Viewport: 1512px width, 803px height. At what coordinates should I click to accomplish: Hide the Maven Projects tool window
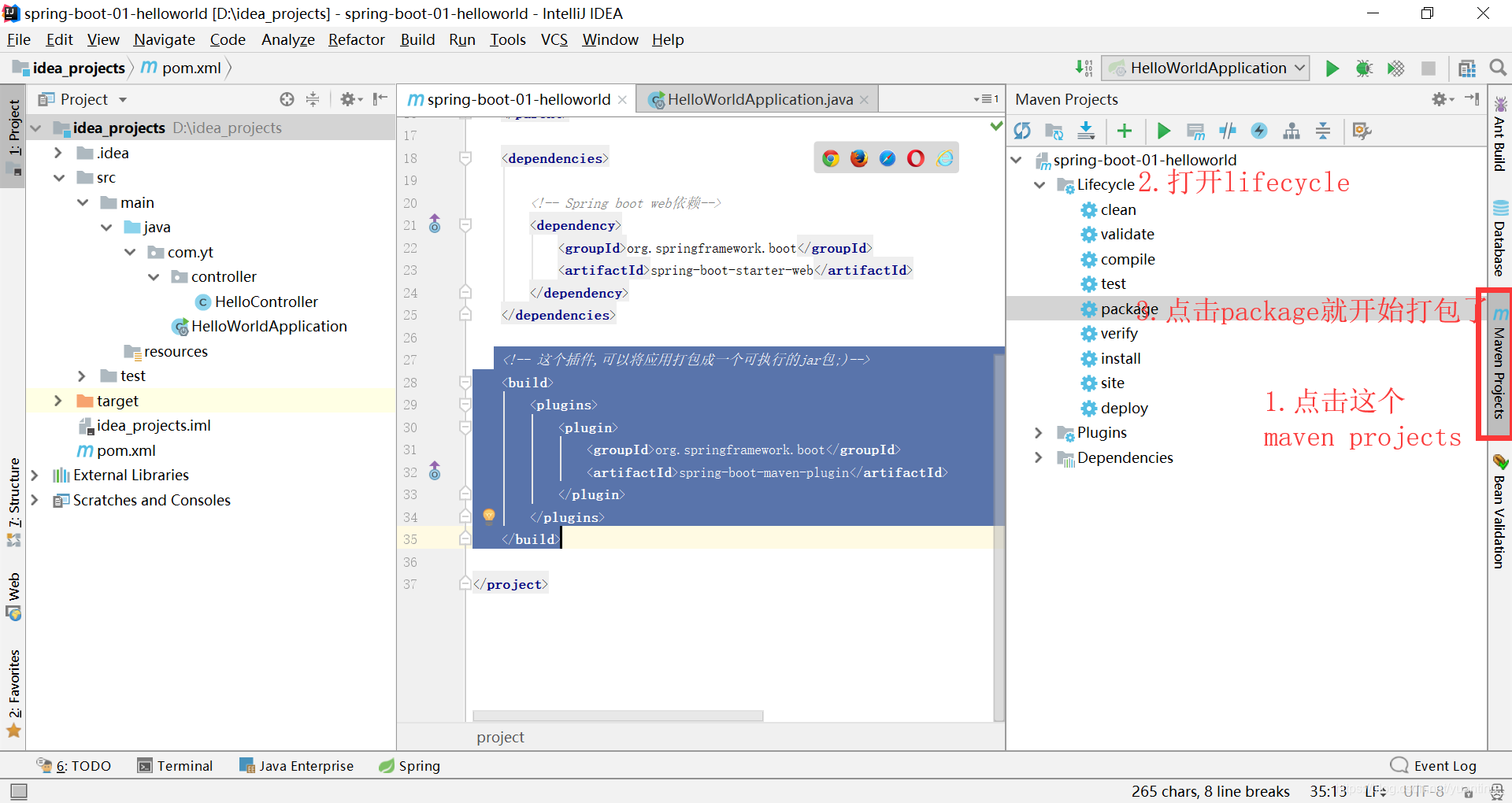(x=1472, y=99)
